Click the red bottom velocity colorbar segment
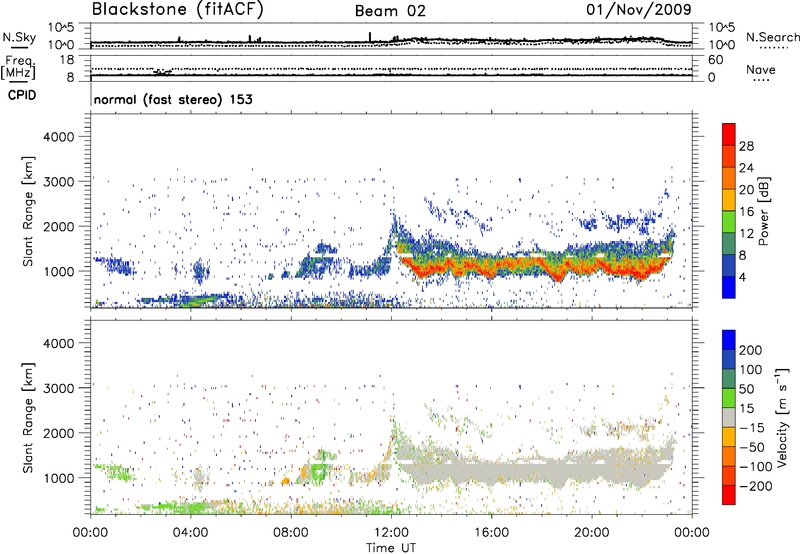 click(729, 495)
